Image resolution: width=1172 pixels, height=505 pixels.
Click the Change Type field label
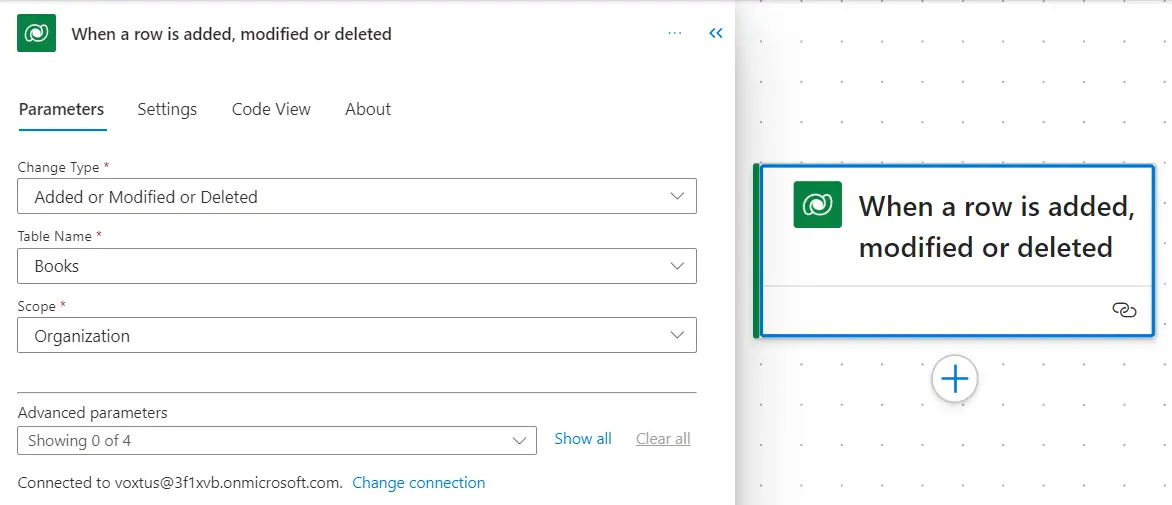pos(58,167)
